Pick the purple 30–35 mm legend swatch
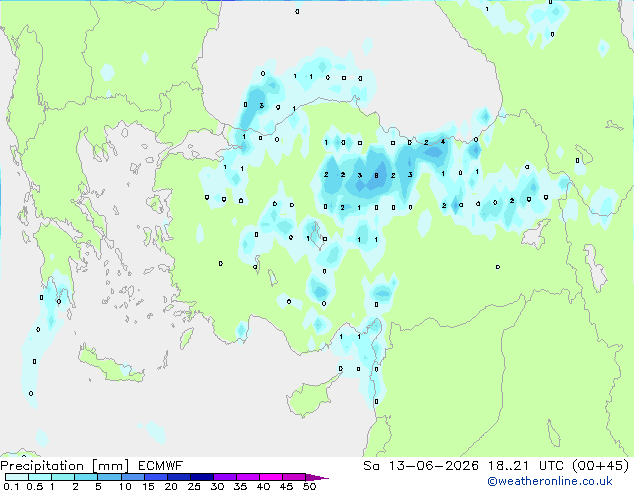Screen dimensions: 634x490 click(225, 477)
